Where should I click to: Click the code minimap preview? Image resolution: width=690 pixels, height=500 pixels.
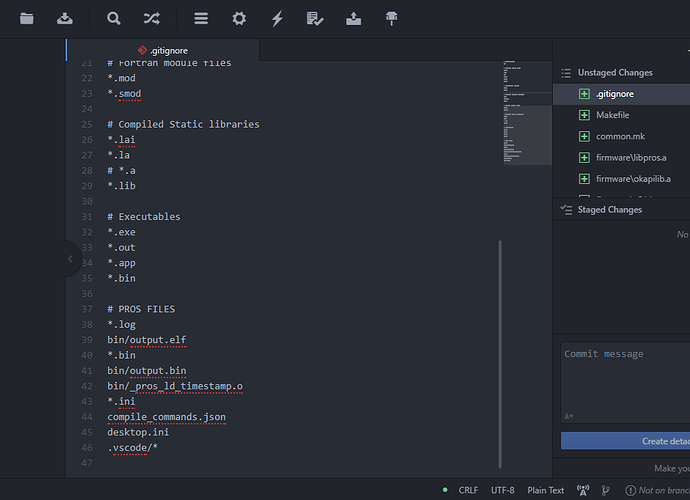pos(527,113)
